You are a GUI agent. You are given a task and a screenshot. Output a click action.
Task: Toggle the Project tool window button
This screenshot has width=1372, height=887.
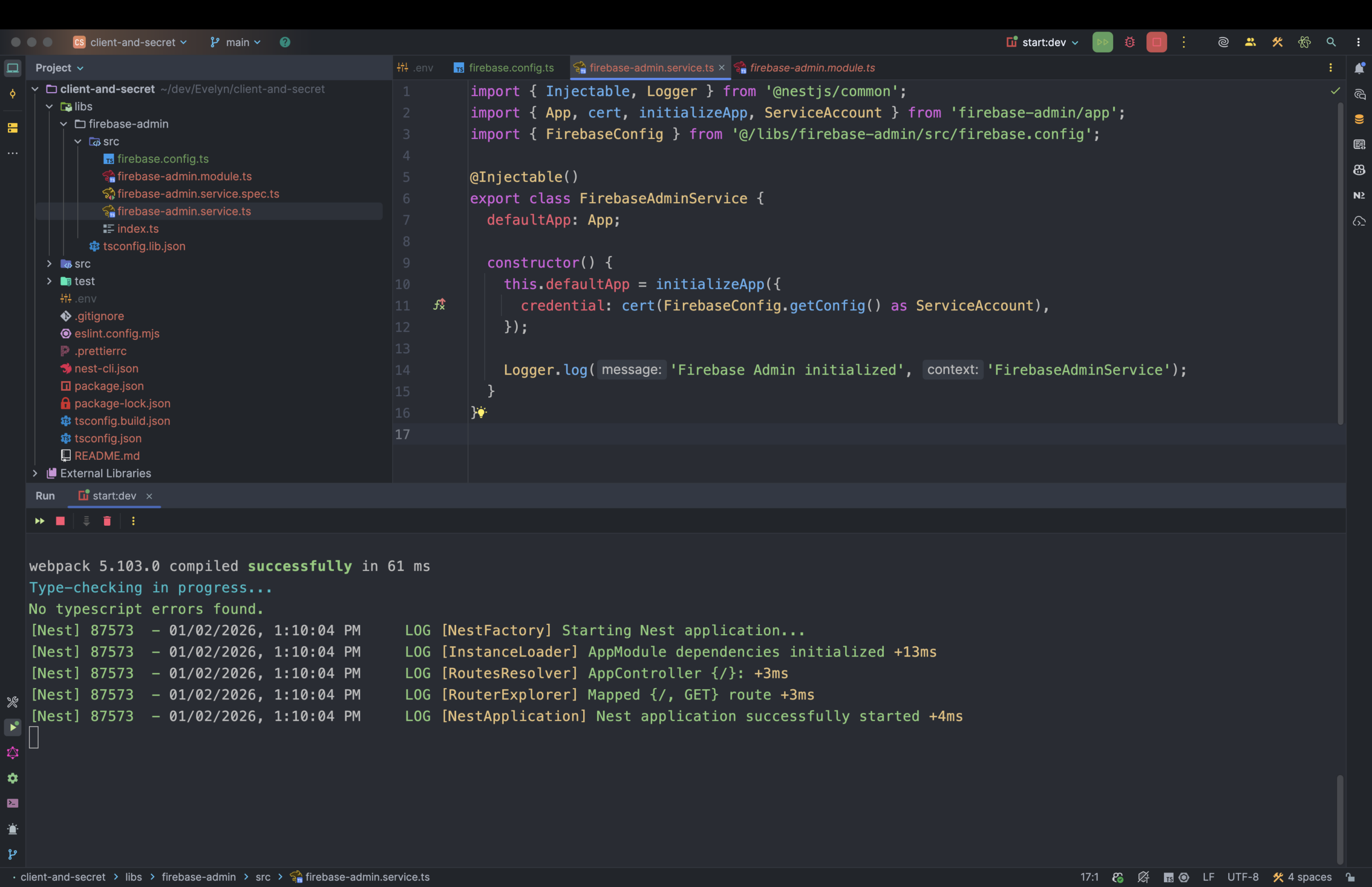tap(12, 69)
